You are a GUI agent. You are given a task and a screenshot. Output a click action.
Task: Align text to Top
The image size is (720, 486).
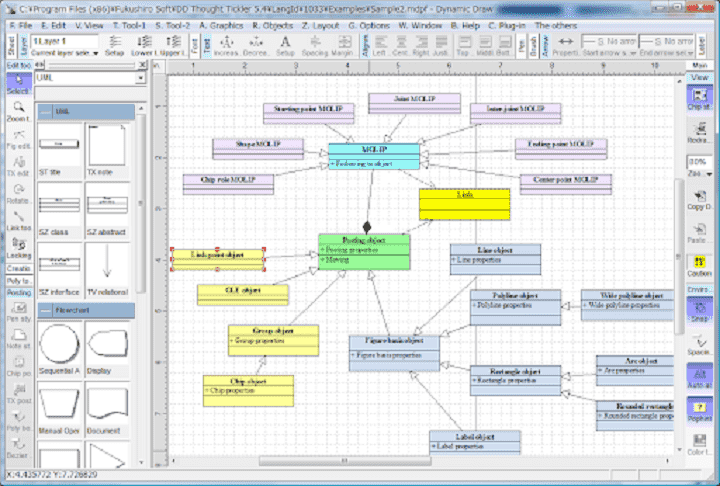click(x=465, y=46)
